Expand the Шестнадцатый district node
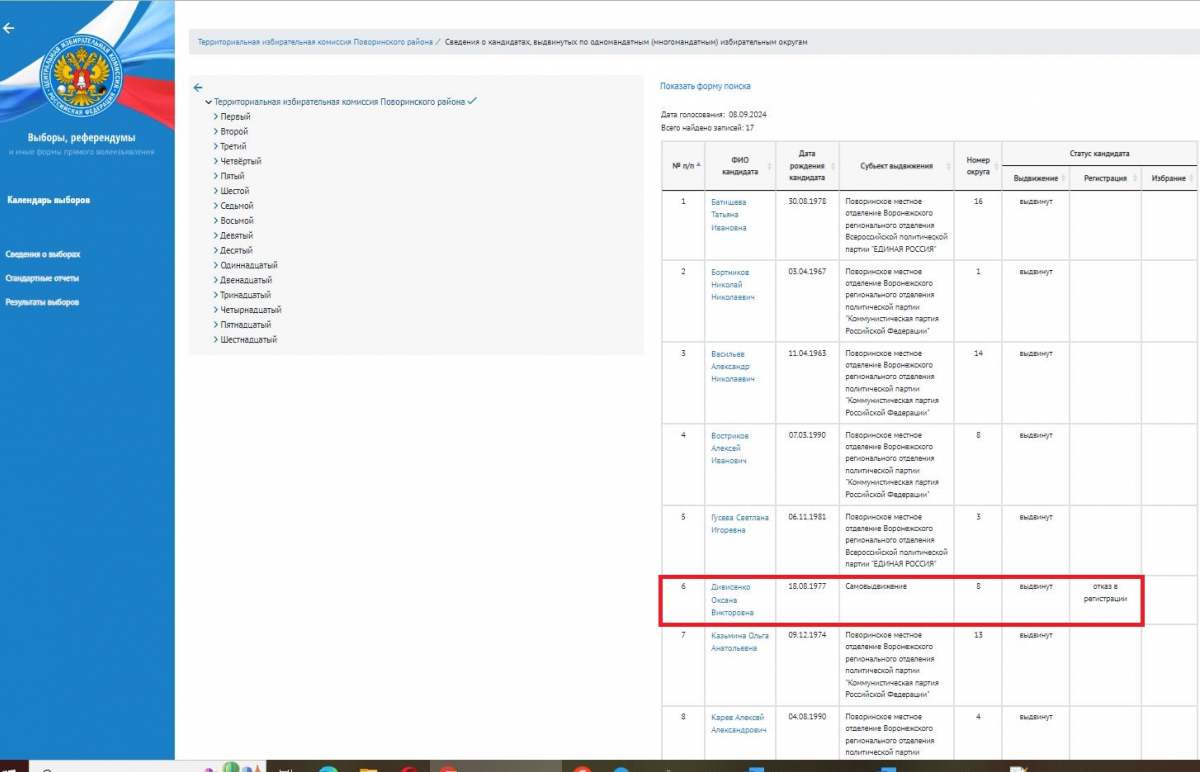The height and width of the screenshot is (772, 1200). click(215, 340)
